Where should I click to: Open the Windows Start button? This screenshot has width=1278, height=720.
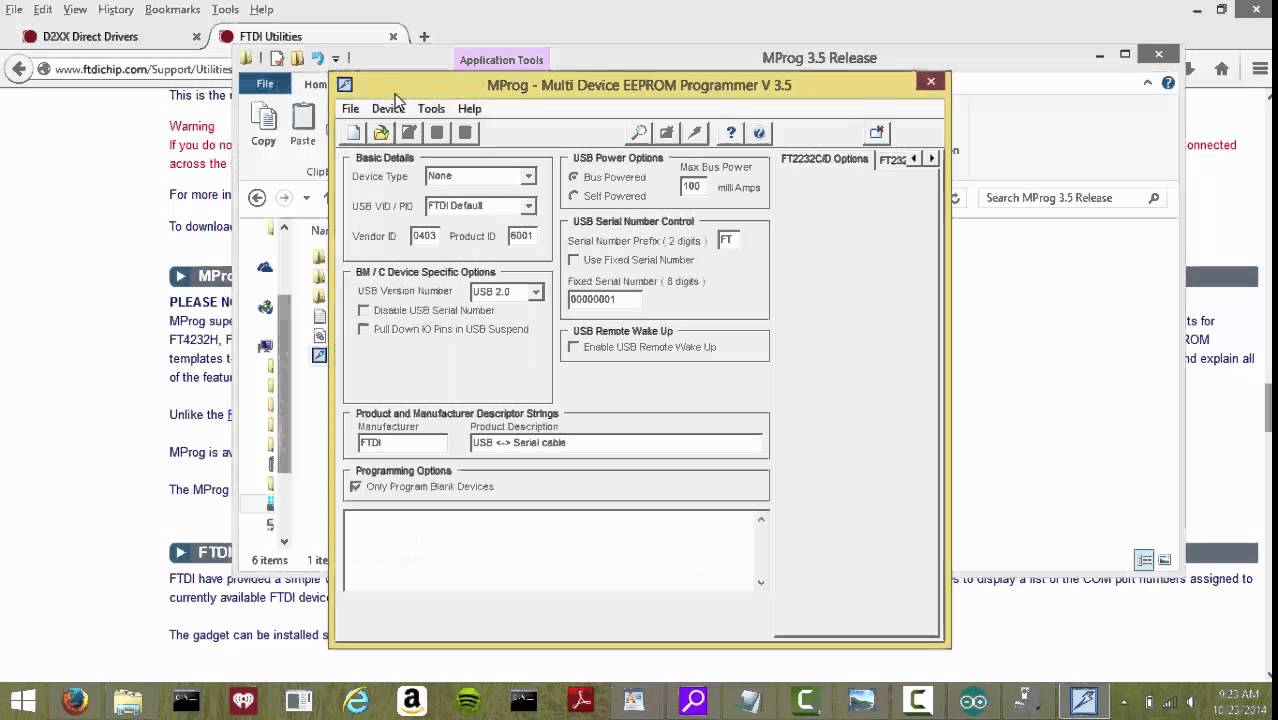pos(23,701)
